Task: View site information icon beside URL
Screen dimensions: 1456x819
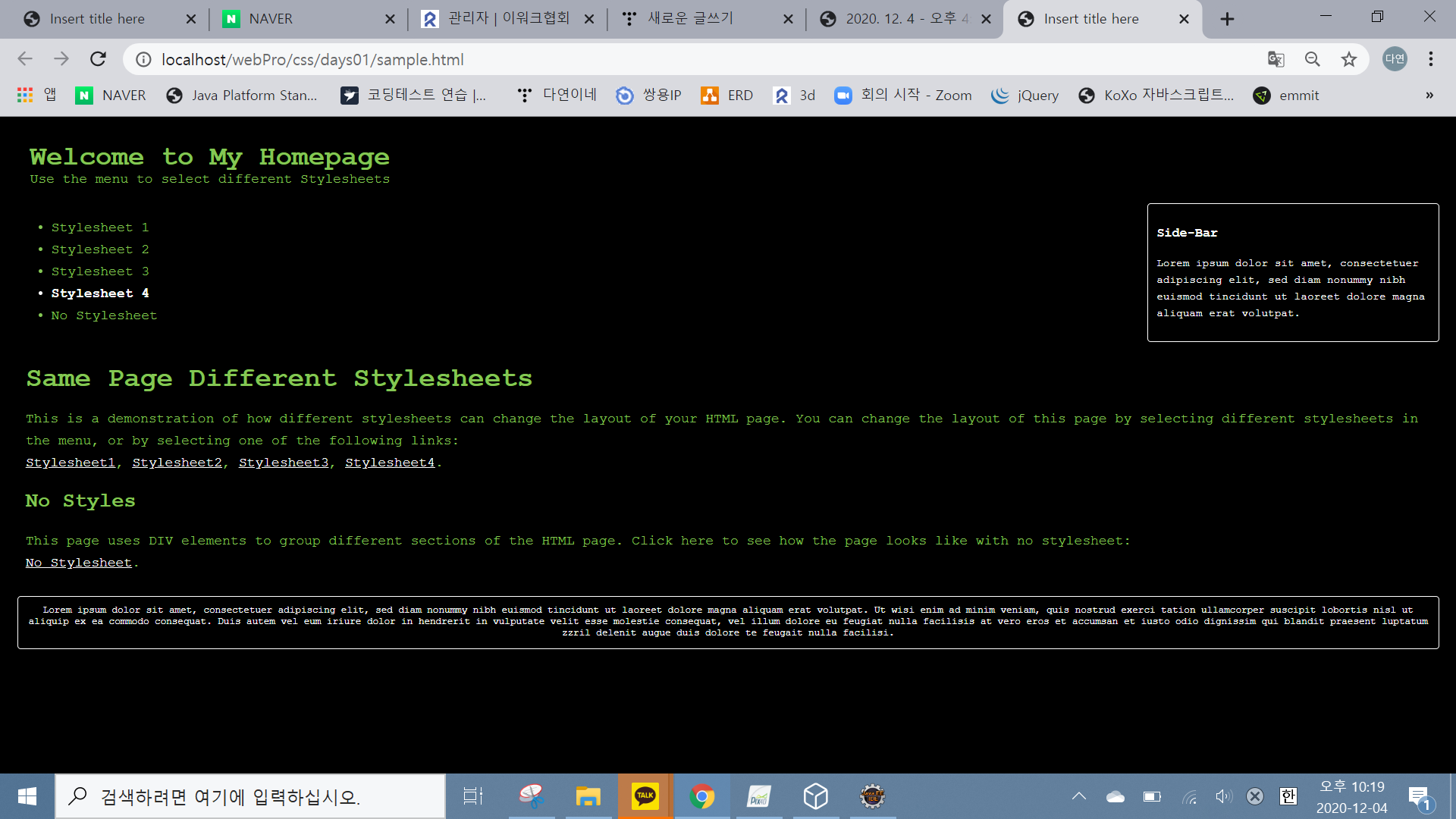Action: pyautogui.click(x=143, y=59)
